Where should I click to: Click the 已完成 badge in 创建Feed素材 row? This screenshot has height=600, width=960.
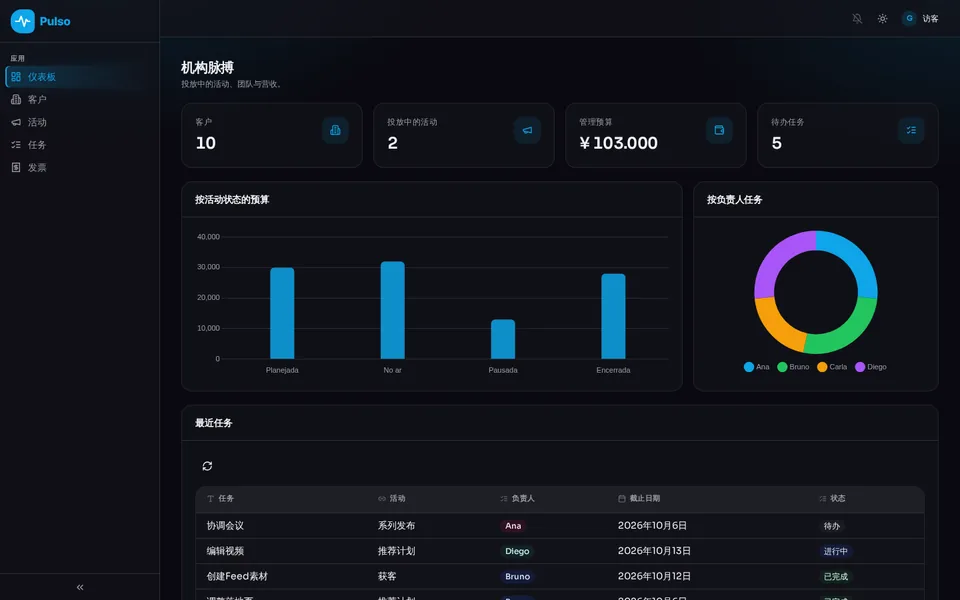836,576
